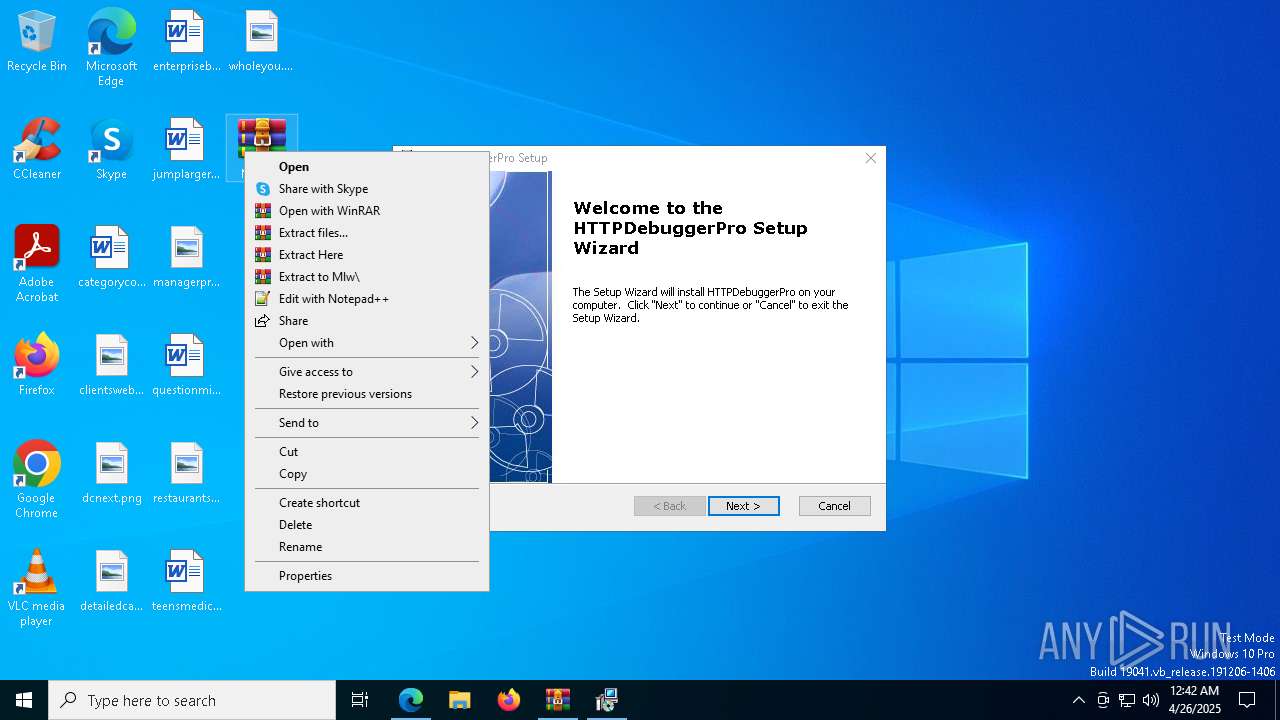Screen dimensions: 1280x720
Task: Select the dcnext.png file icon
Action: click(x=111, y=474)
